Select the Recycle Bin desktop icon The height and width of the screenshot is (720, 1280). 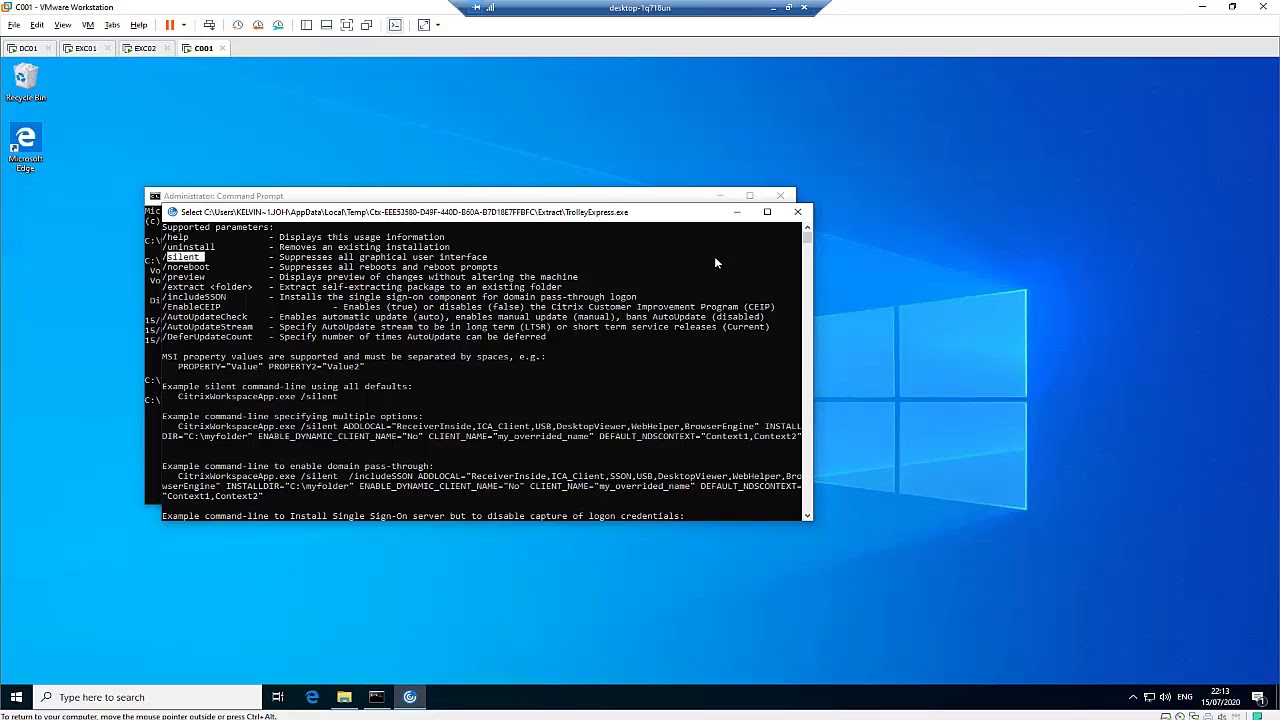[26, 83]
